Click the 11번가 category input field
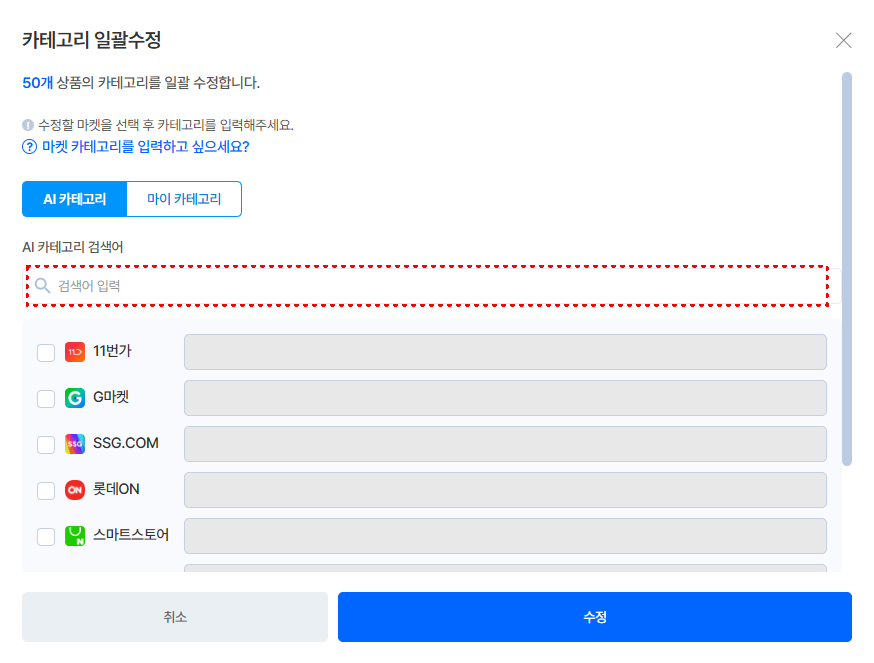Screen dimensions: 874x663 point(505,352)
